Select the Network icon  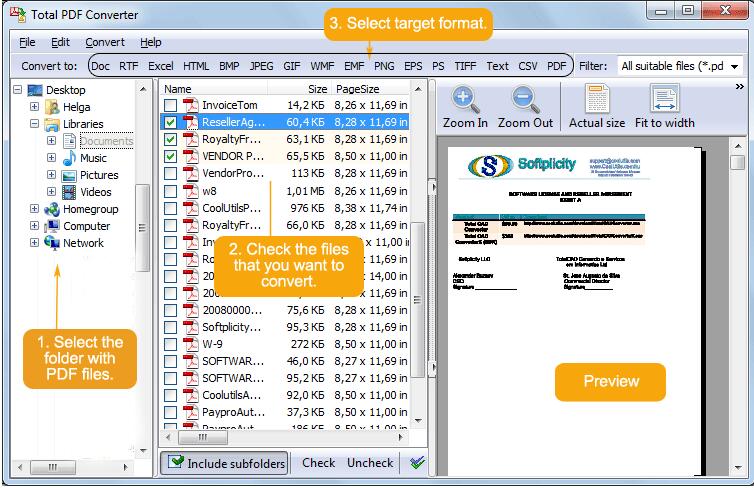pyautogui.click(x=52, y=242)
